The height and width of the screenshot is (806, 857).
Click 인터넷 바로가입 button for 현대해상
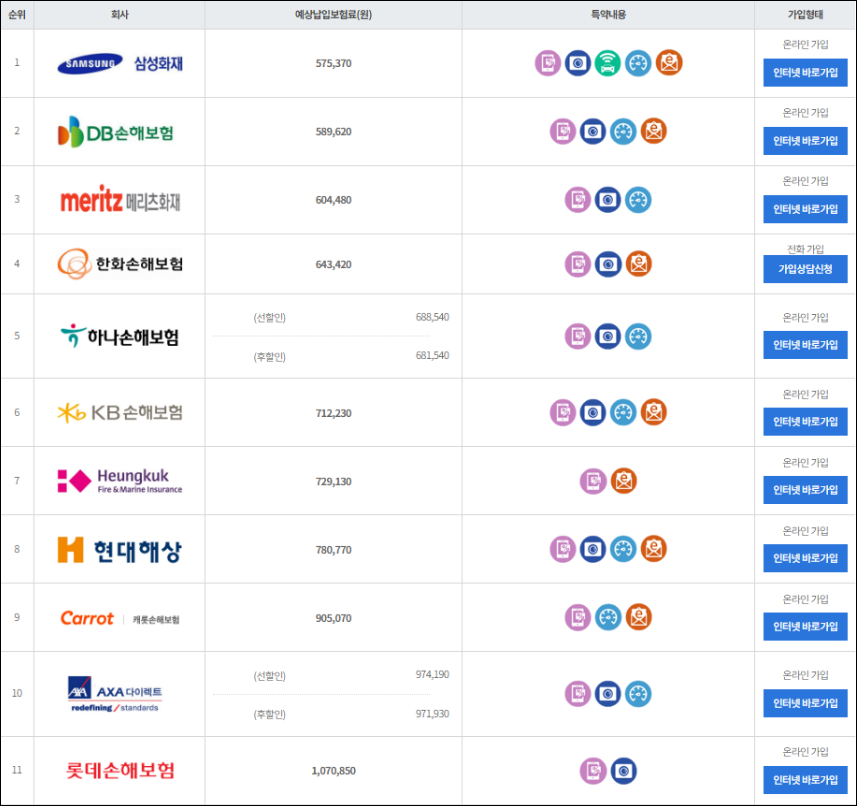coord(805,558)
